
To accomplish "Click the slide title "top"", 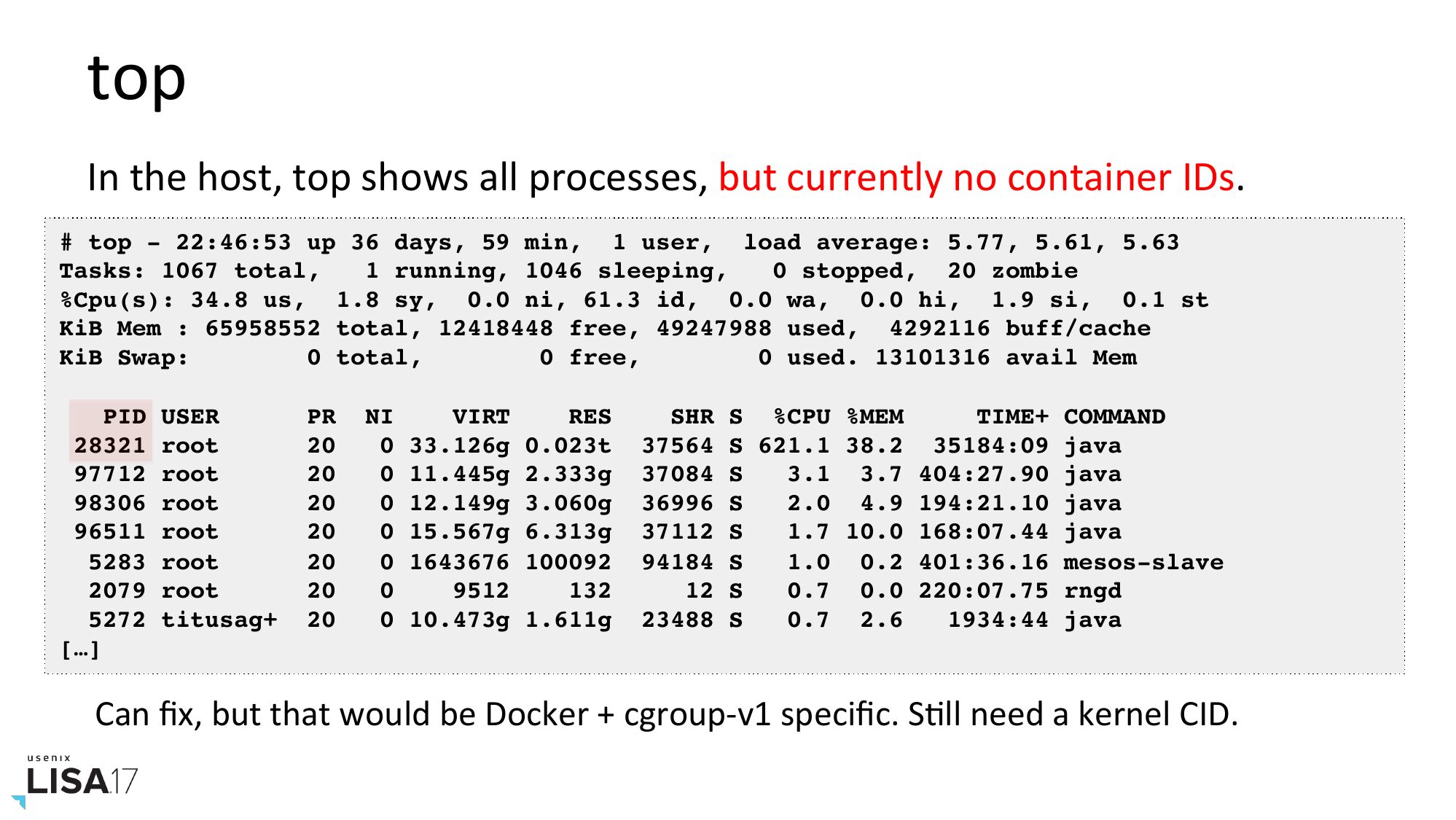I will (x=136, y=78).
